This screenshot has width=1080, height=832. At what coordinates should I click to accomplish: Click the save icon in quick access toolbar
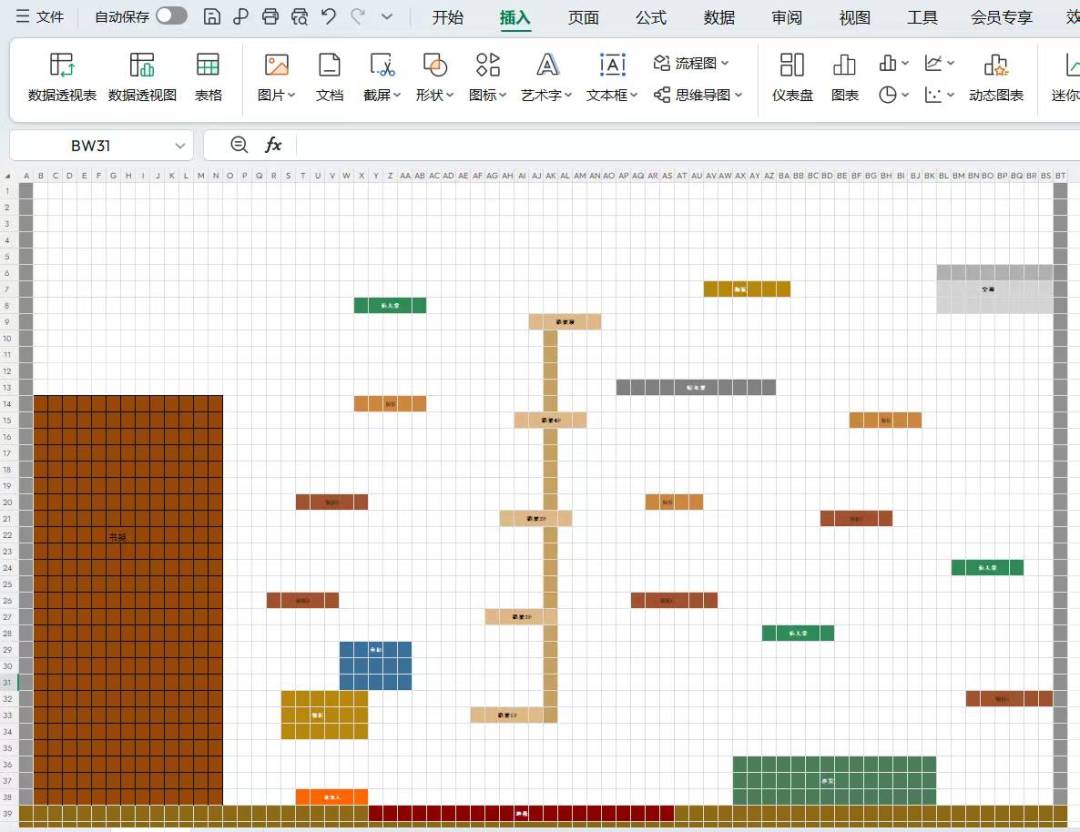click(212, 17)
